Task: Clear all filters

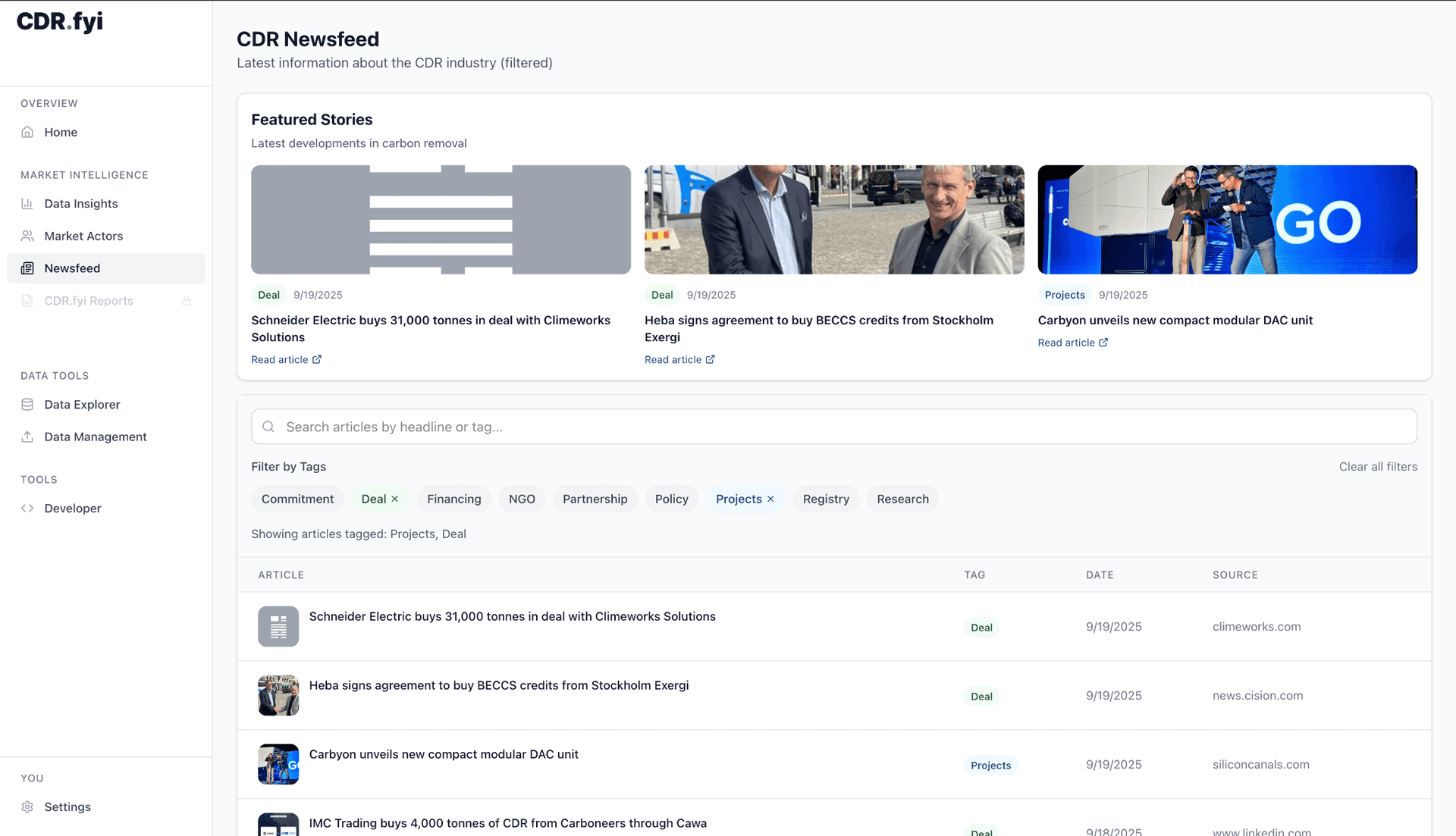Action: click(x=1377, y=467)
